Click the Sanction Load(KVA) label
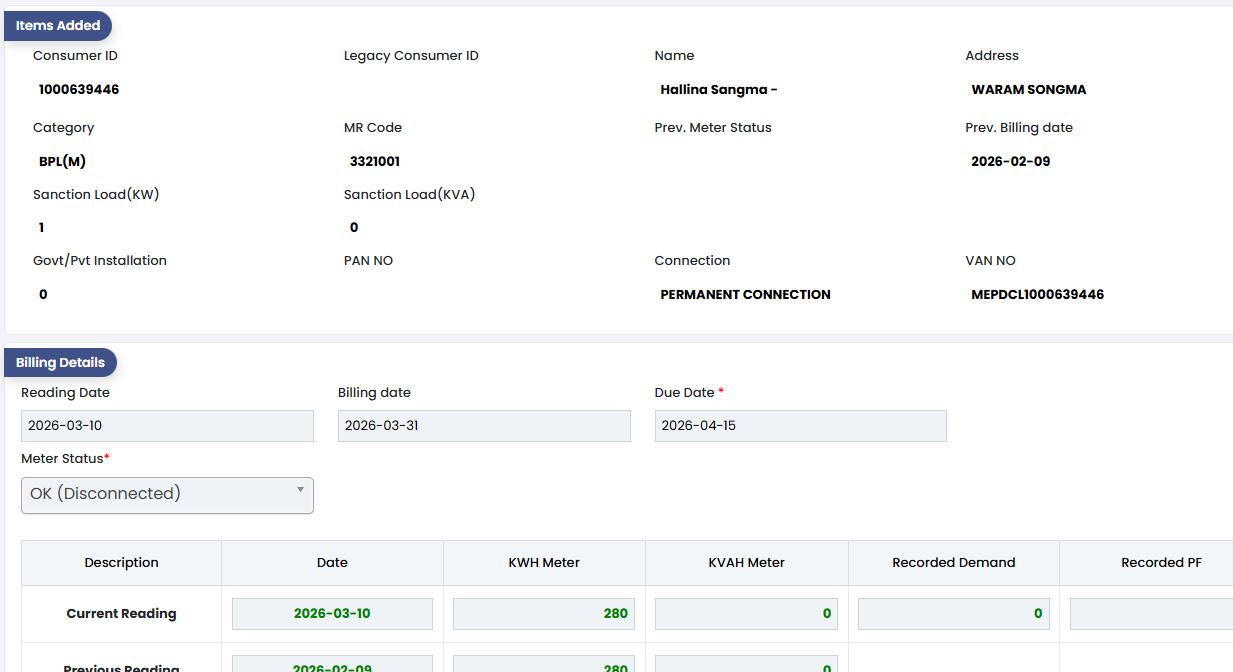The image size is (1233, 672). tap(410, 195)
